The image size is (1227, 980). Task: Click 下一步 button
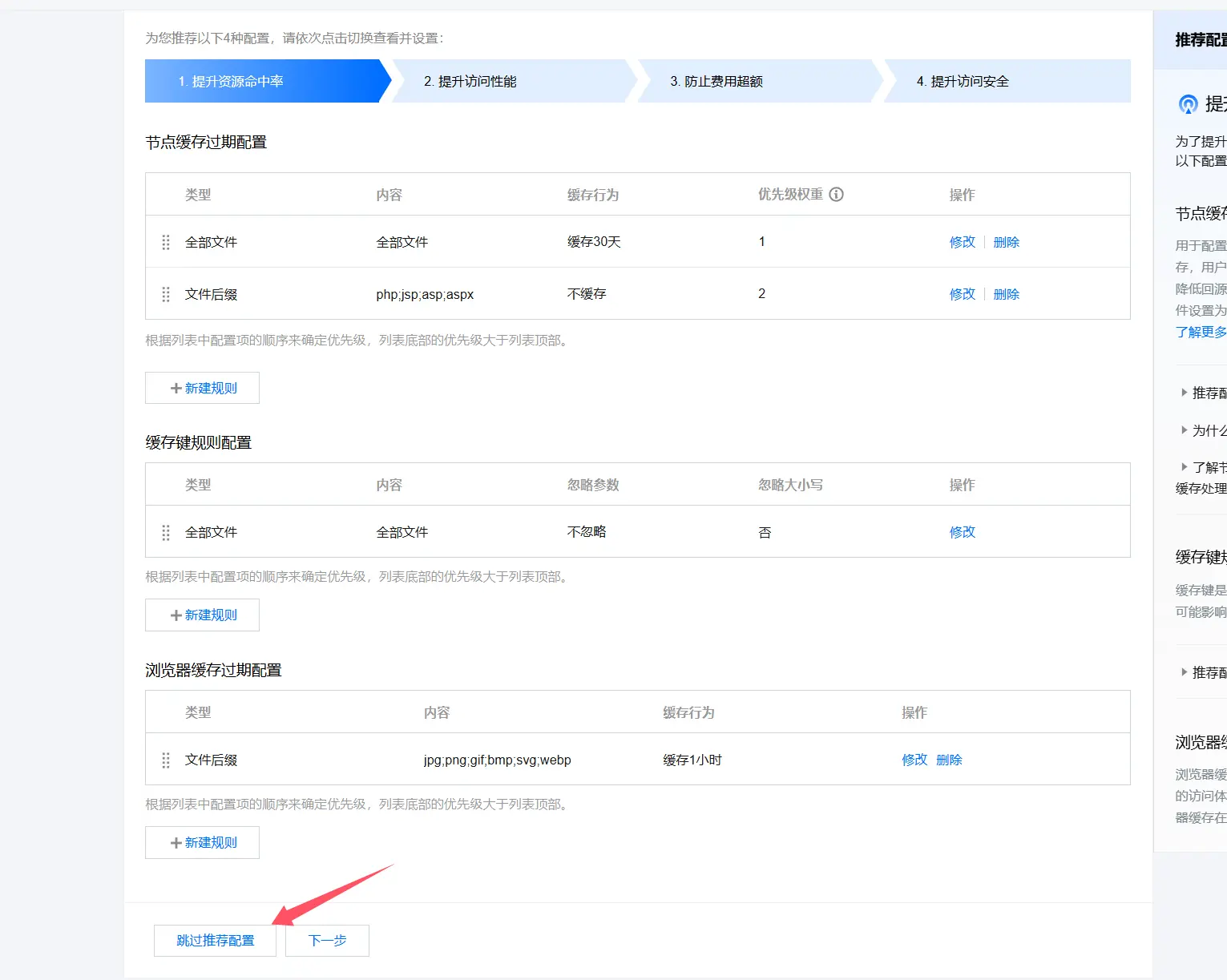[327, 940]
